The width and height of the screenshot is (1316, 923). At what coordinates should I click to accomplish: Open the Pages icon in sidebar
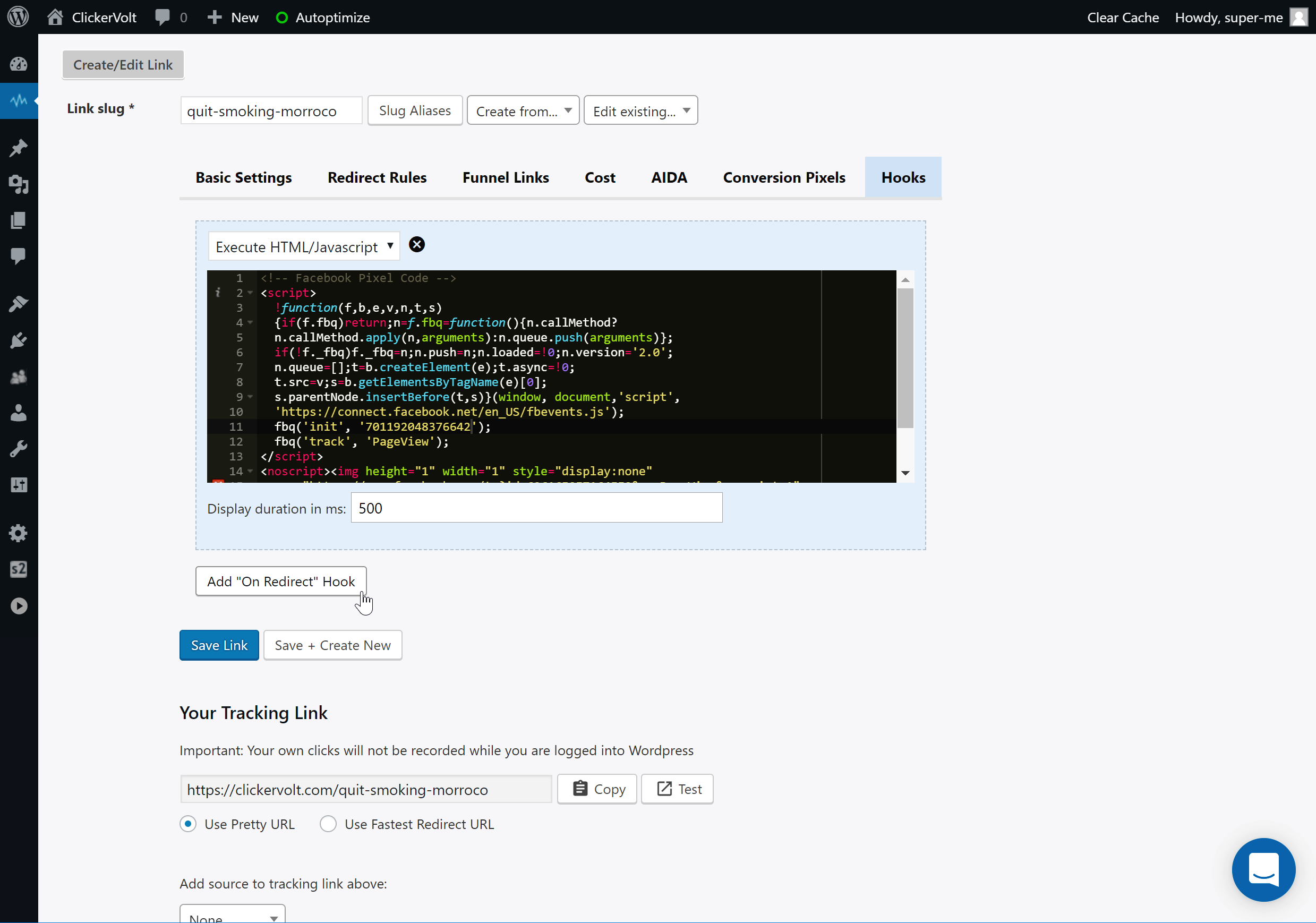[19, 220]
